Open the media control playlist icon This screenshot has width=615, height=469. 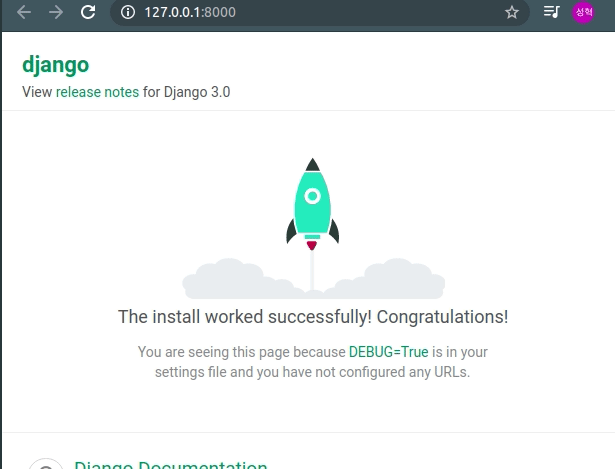(x=551, y=12)
